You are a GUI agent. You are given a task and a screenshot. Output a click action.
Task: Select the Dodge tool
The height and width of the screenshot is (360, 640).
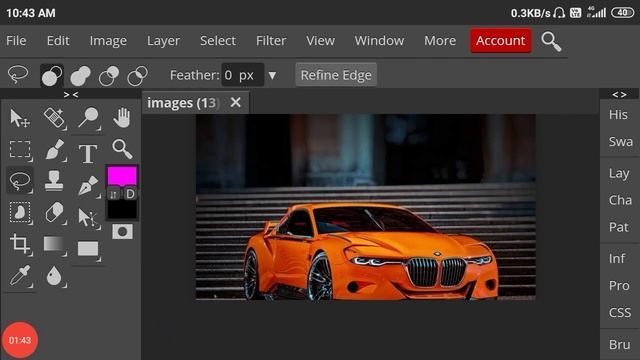point(88,118)
